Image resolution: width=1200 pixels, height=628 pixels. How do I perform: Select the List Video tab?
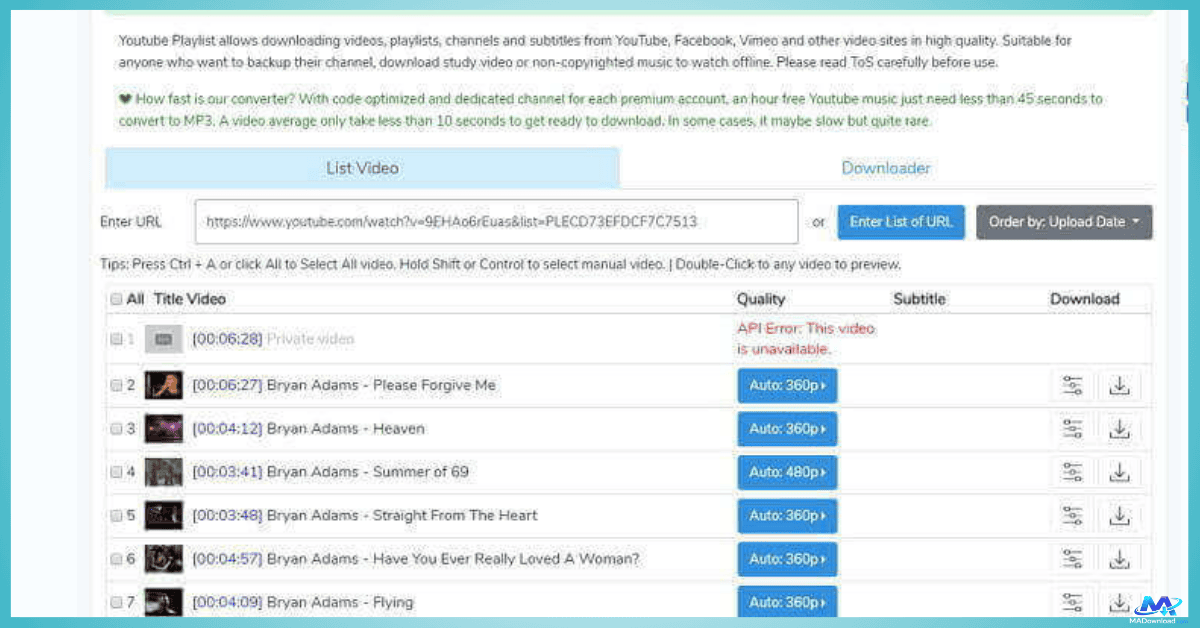coord(362,168)
